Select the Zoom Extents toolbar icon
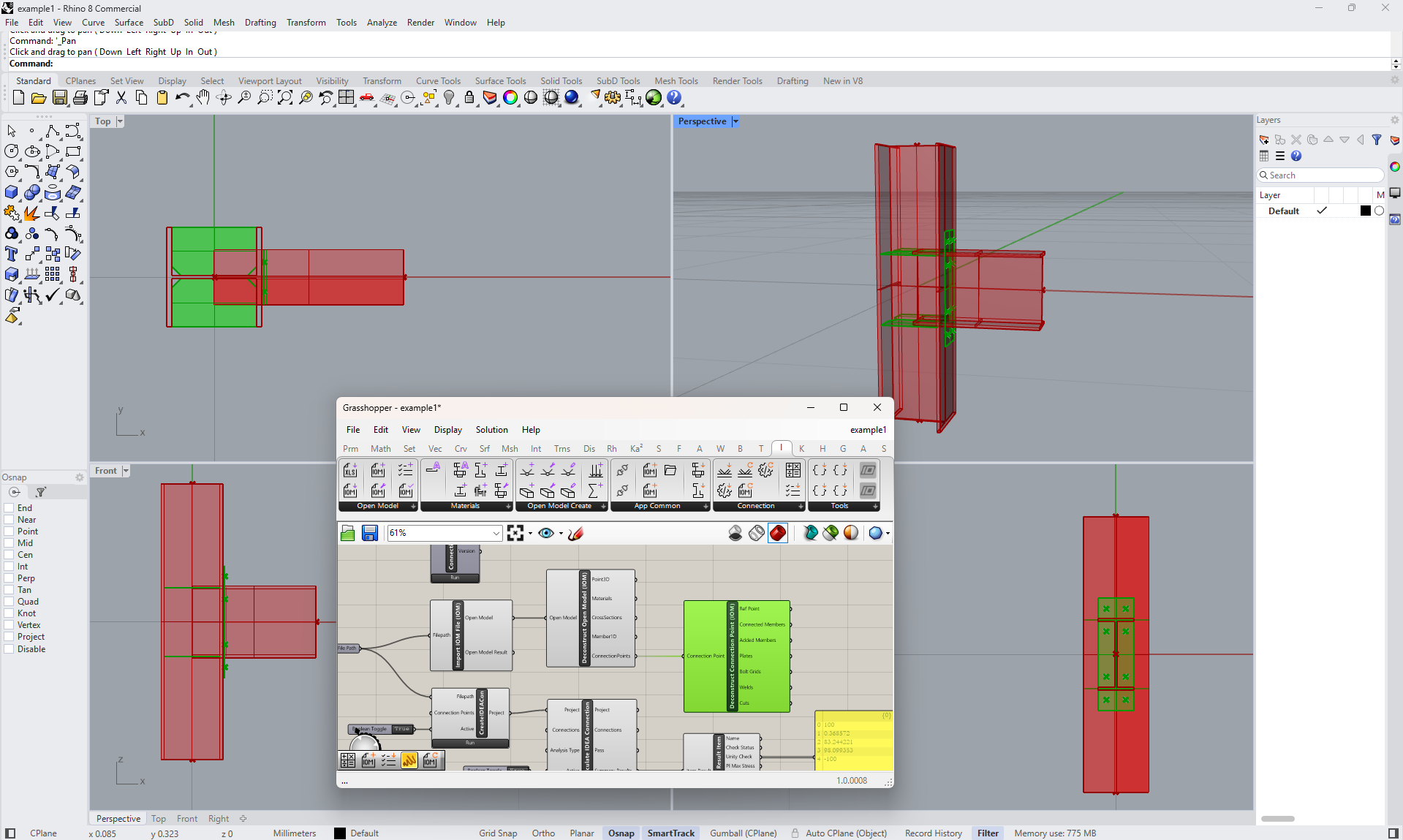This screenshot has width=1403, height=840. click(285, 98)
